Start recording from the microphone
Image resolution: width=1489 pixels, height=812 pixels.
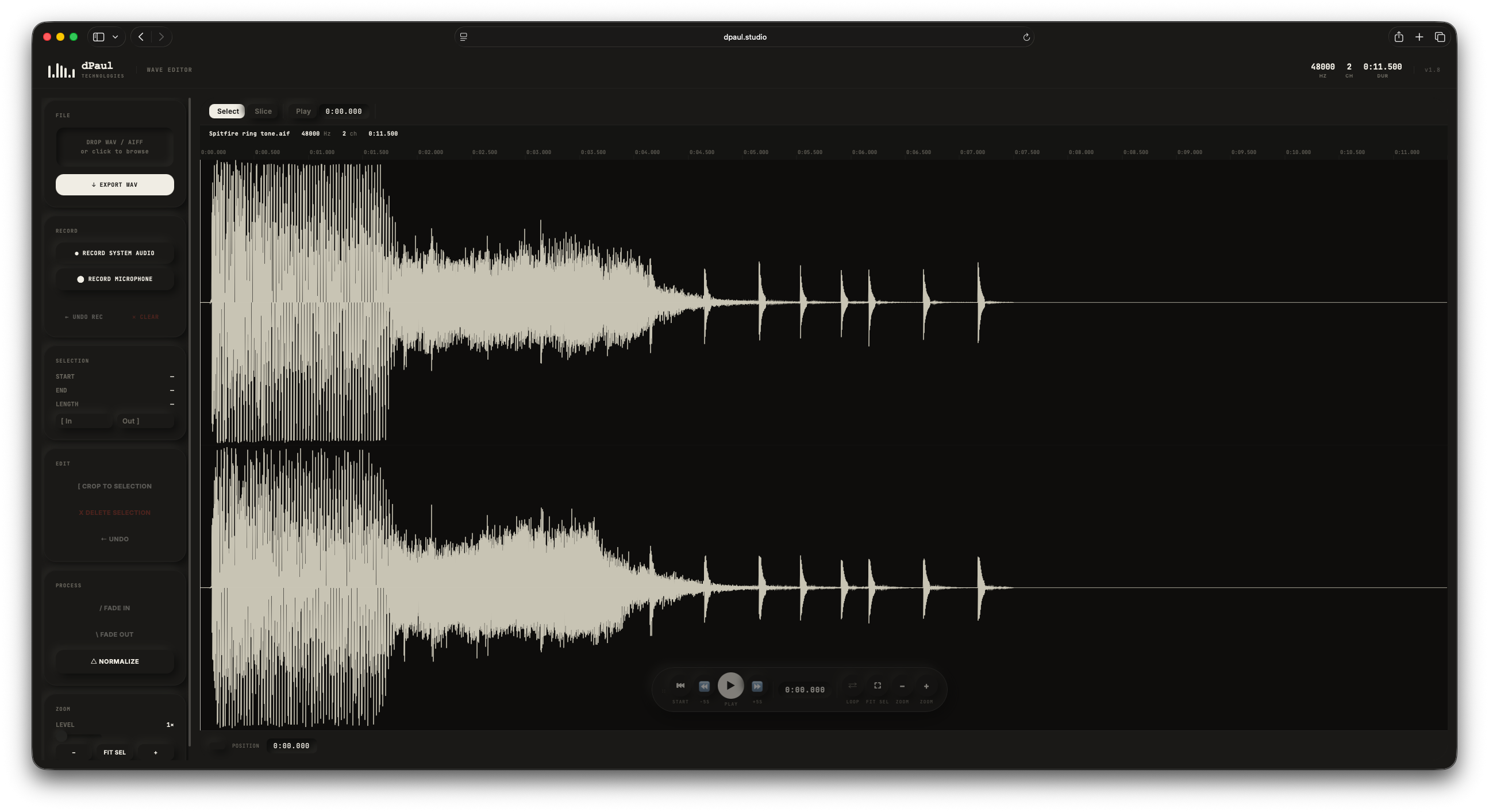click(x=114, y=279)
